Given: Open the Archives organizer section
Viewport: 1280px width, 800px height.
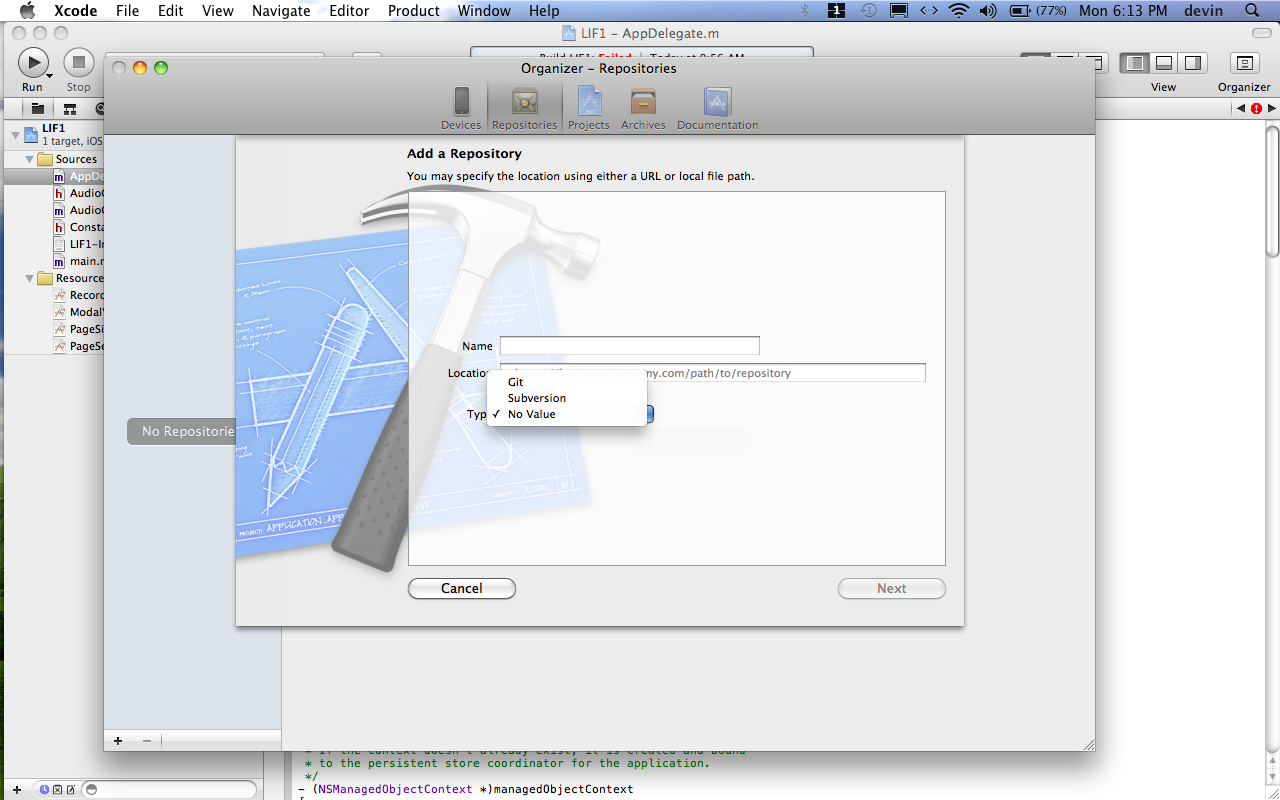Looking at the screenshot, I should [643, 108].
